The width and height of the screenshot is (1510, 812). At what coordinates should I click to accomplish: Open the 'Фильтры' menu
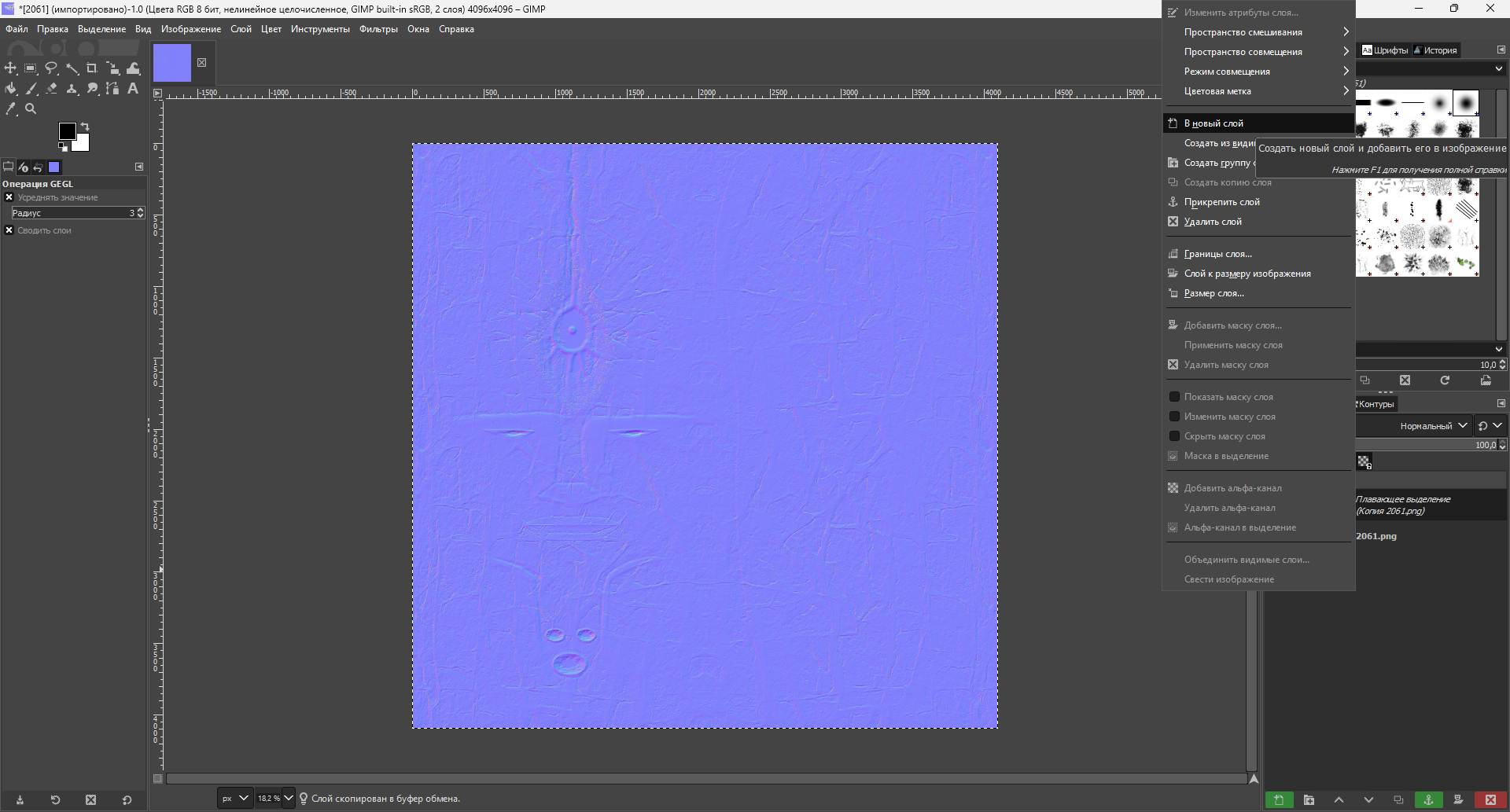pyautogui.click(x=378, y=29)
